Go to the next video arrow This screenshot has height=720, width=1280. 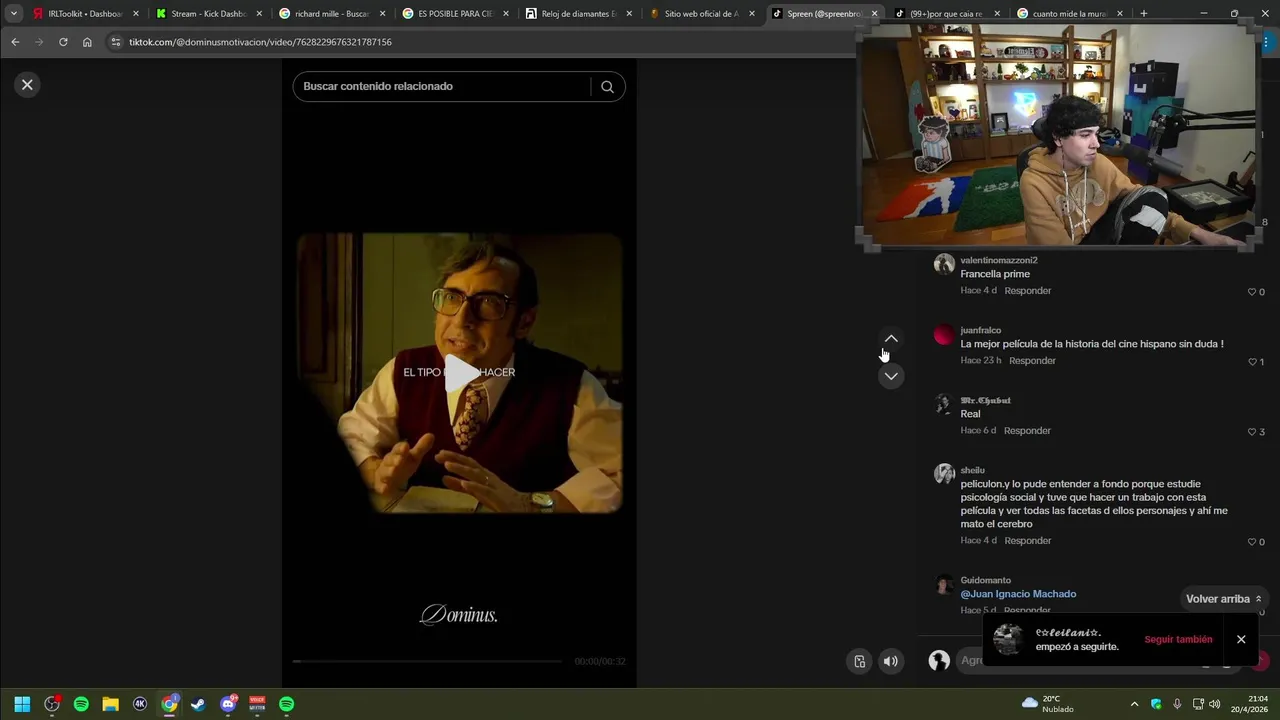click(891, 376)
